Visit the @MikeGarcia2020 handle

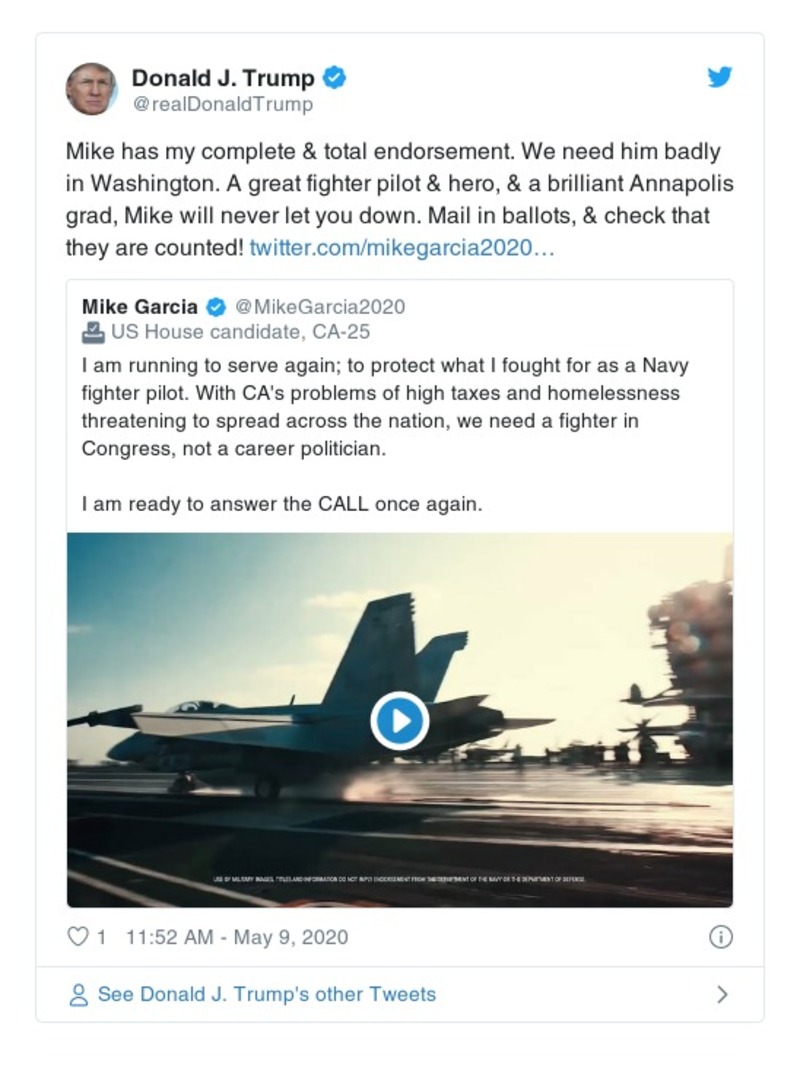click(x=320, y=307)
